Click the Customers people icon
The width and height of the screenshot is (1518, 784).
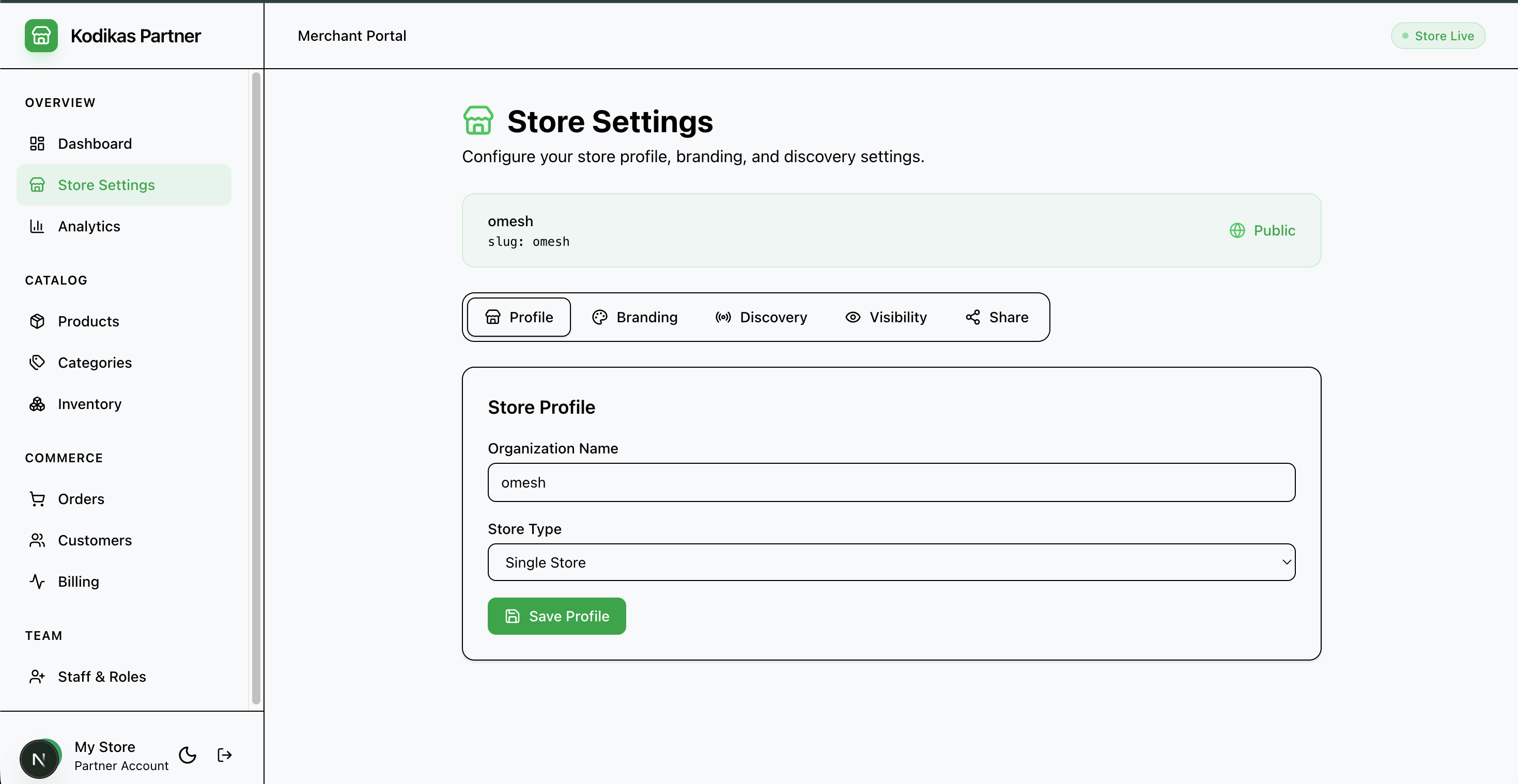point(37,540)
